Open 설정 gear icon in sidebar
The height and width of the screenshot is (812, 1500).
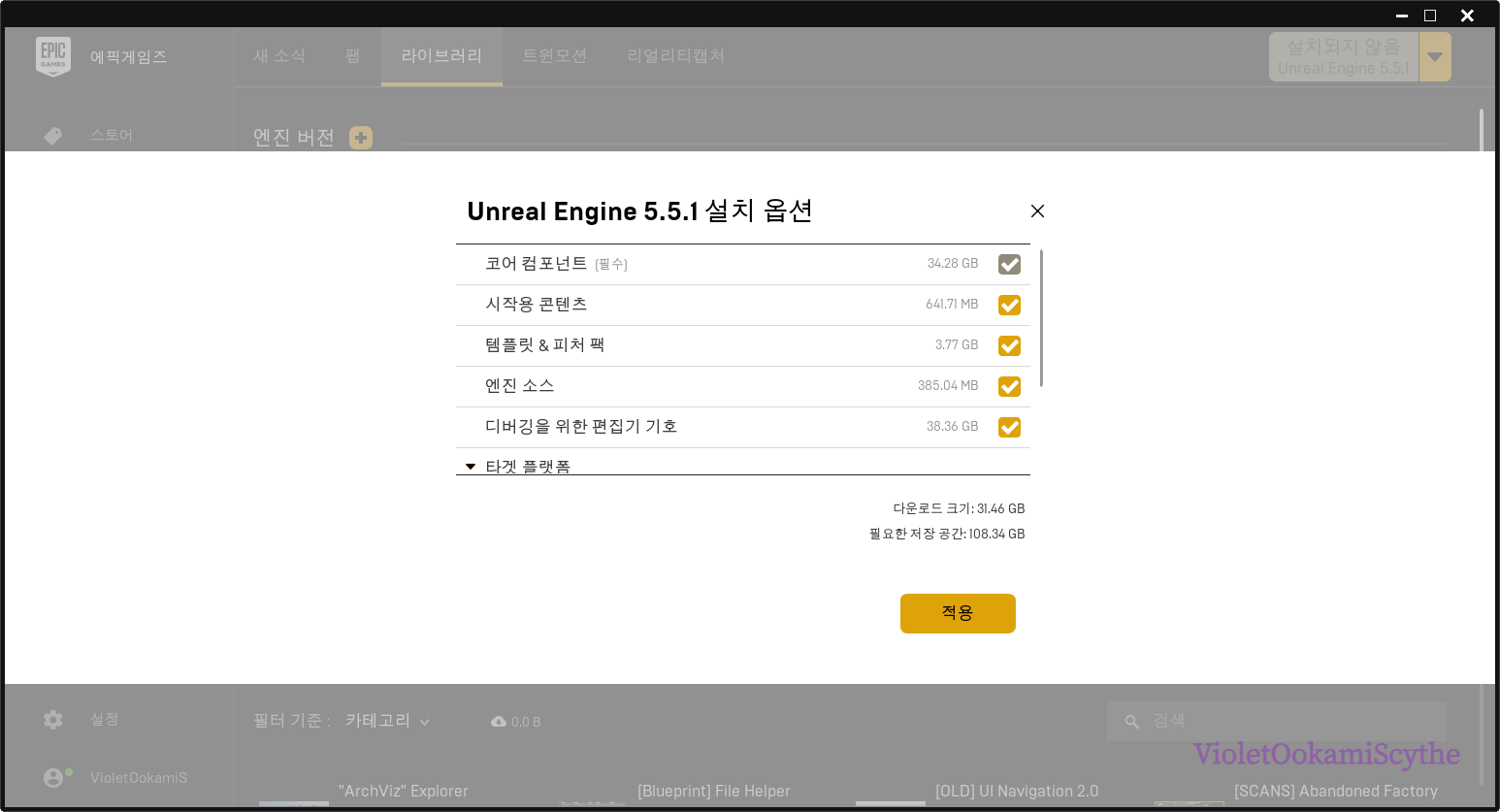(53, 720)
